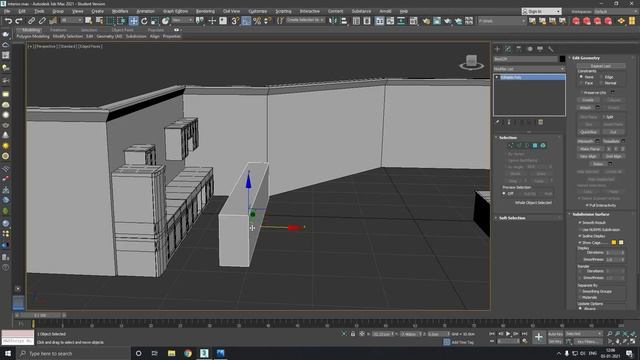The image size is (640, 360).
Task: Click Configure Modifier Sets icon
Action: (x=540, y=122)
